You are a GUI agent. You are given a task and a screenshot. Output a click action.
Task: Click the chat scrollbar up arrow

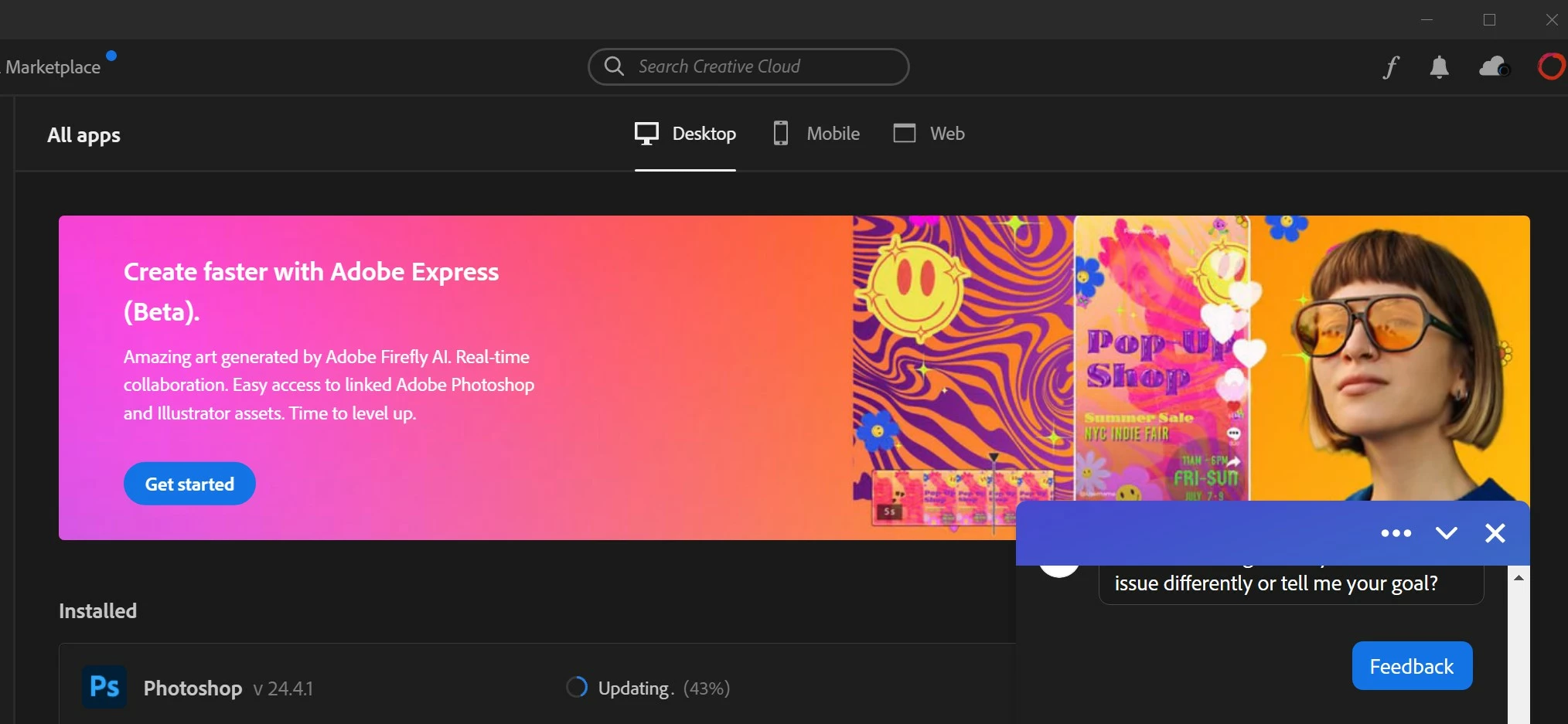click(x=1519, y=578)
